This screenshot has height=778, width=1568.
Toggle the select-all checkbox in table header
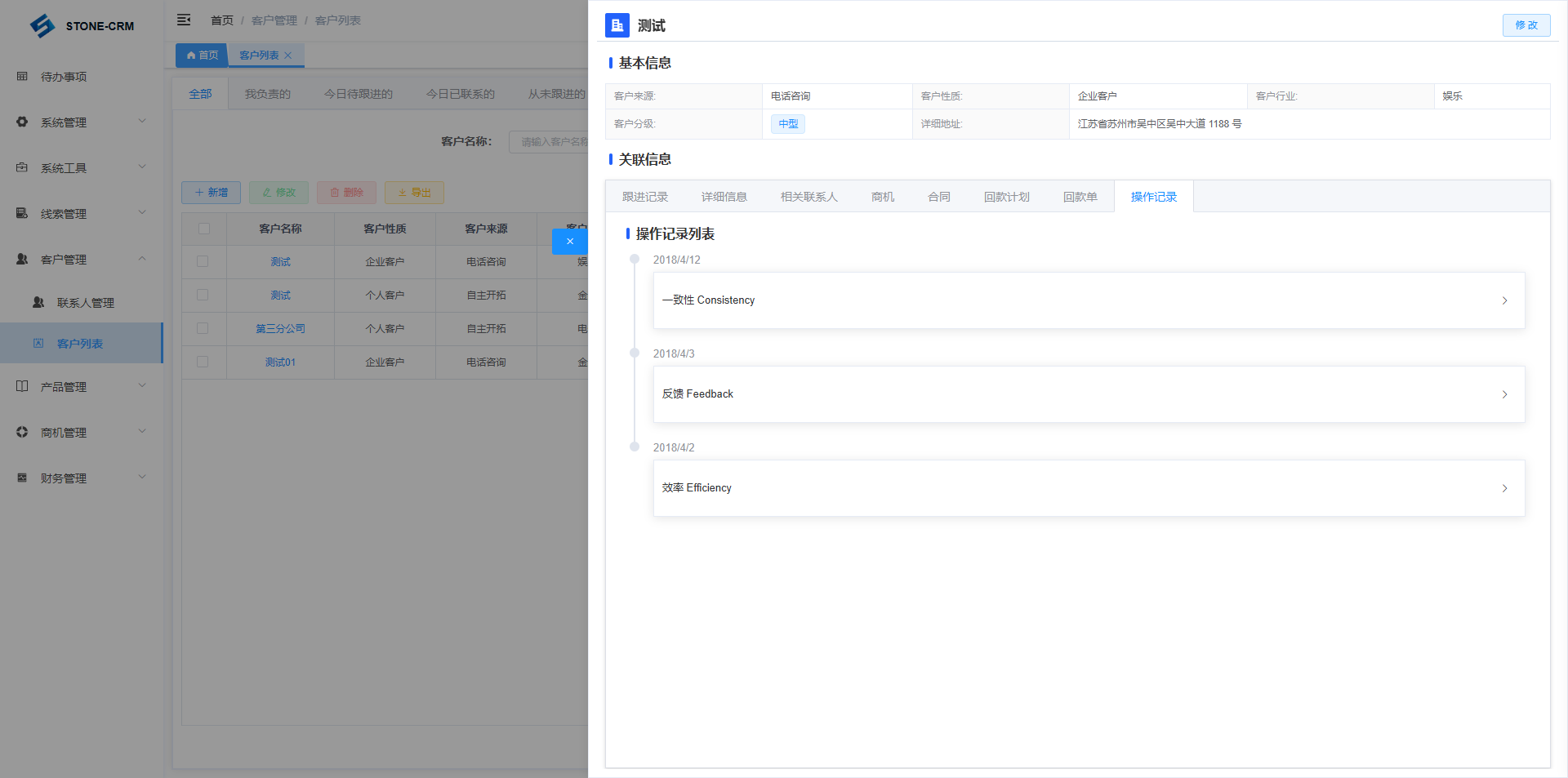point(203,229)
